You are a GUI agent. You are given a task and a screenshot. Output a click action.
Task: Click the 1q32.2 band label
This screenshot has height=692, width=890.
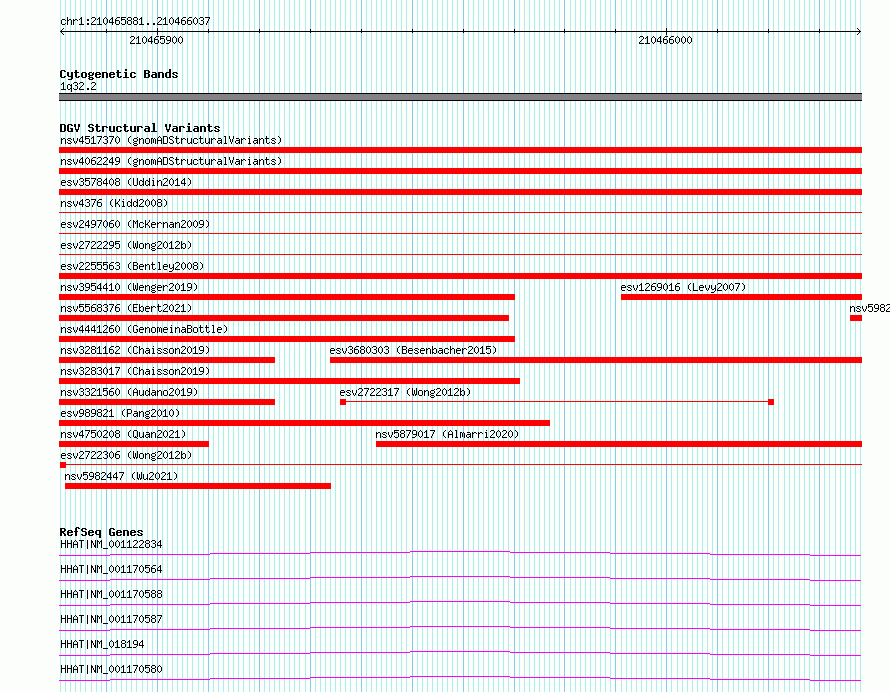tap(78, 86)
